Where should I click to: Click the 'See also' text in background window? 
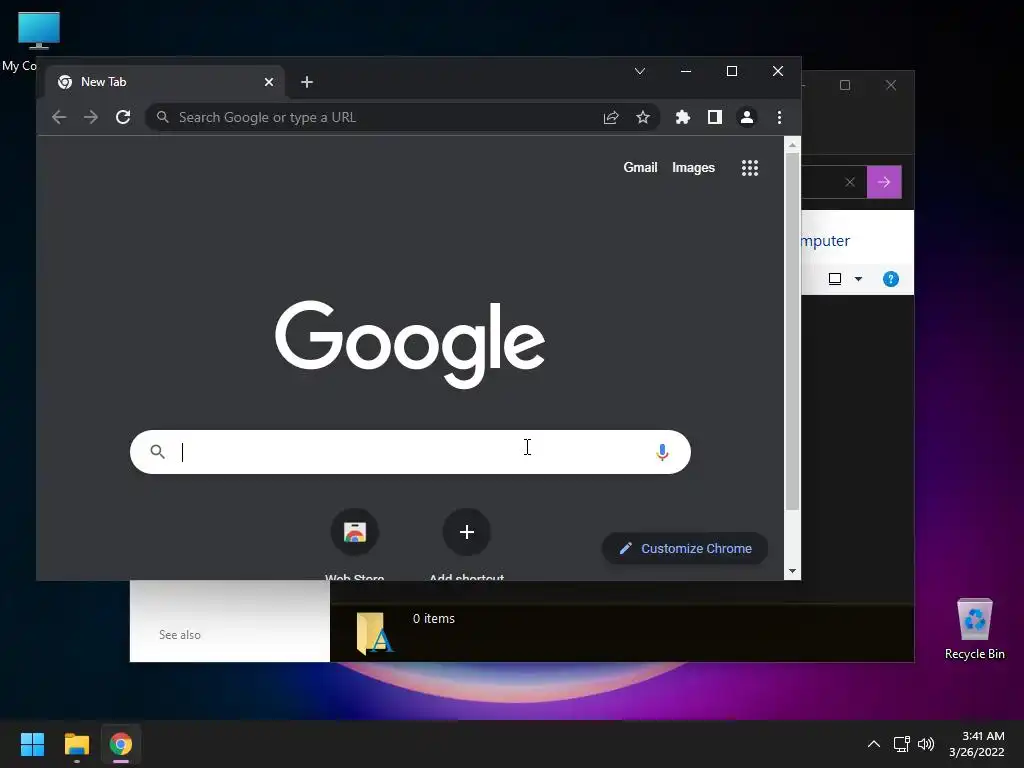pos(180,635)
